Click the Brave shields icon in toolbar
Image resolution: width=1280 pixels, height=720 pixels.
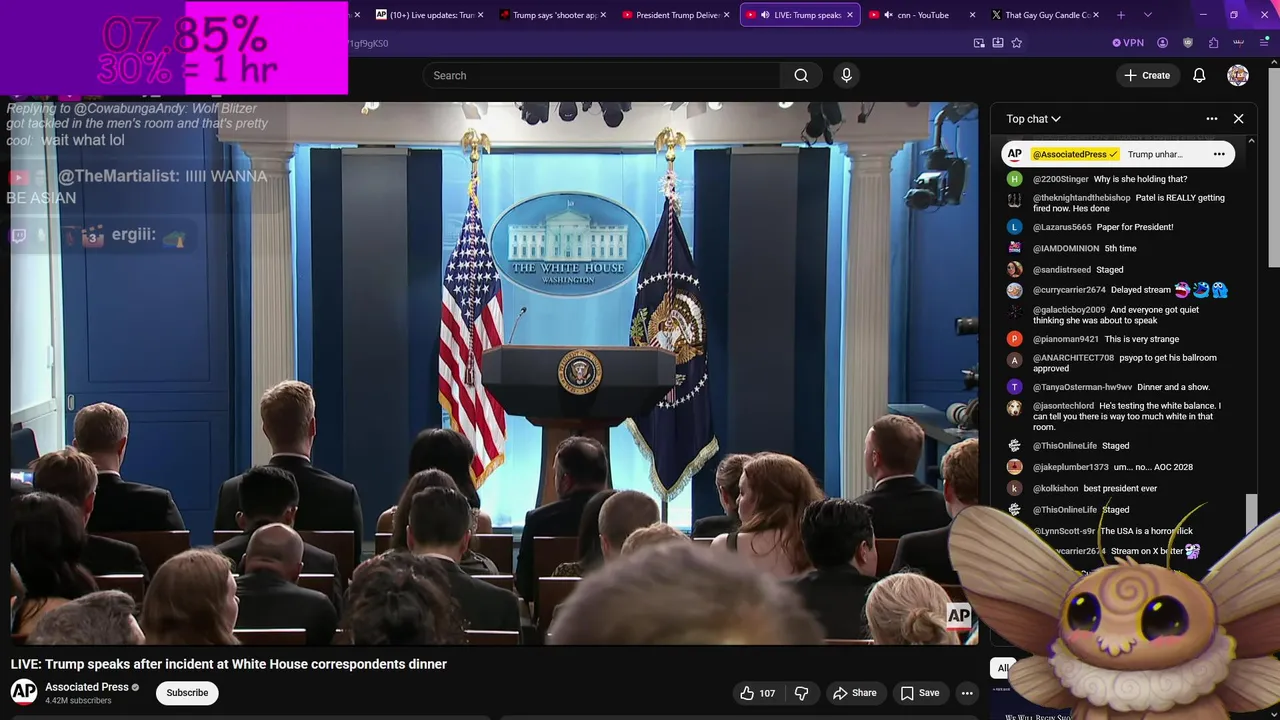coord(1188,43)
